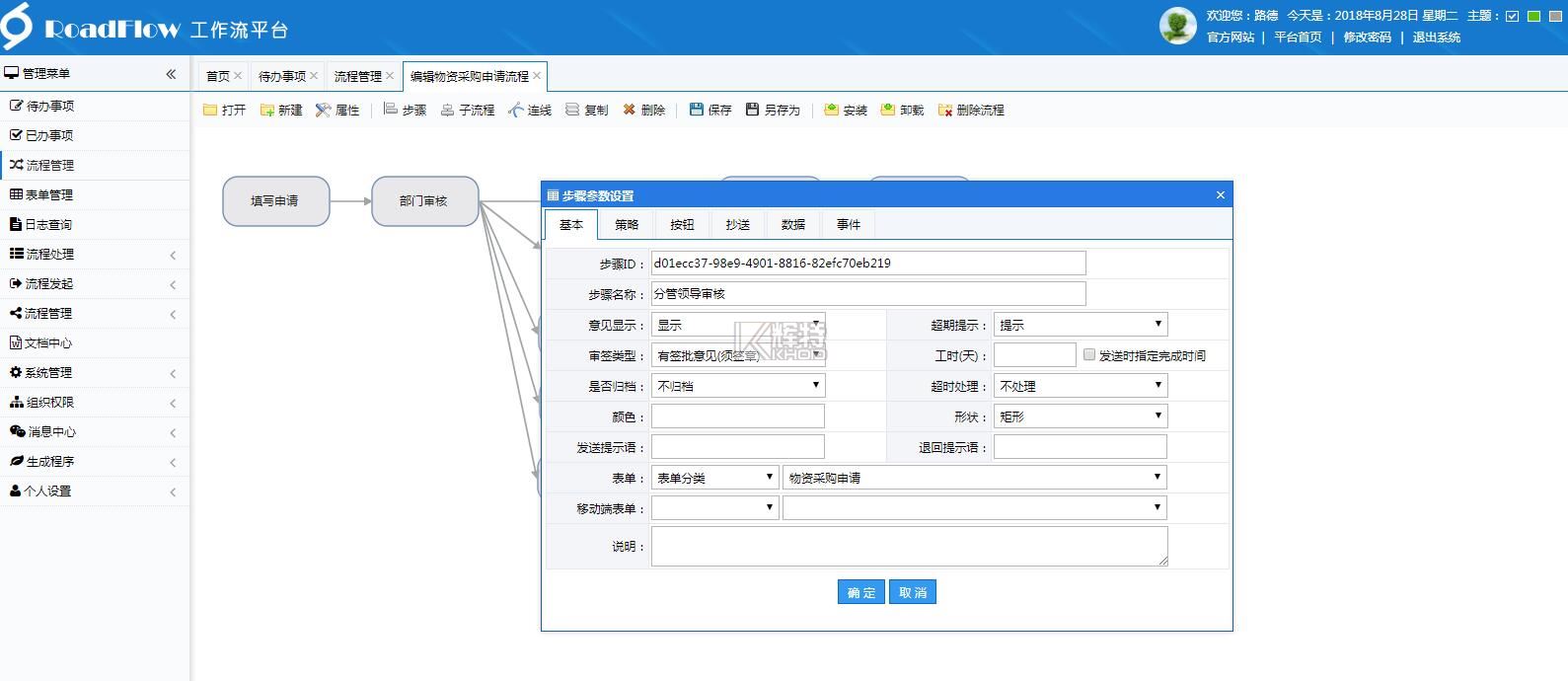1568x681 pixels.
Task: Switch to the 策略 tab in dialog
Action: click(x=627, y=225)
